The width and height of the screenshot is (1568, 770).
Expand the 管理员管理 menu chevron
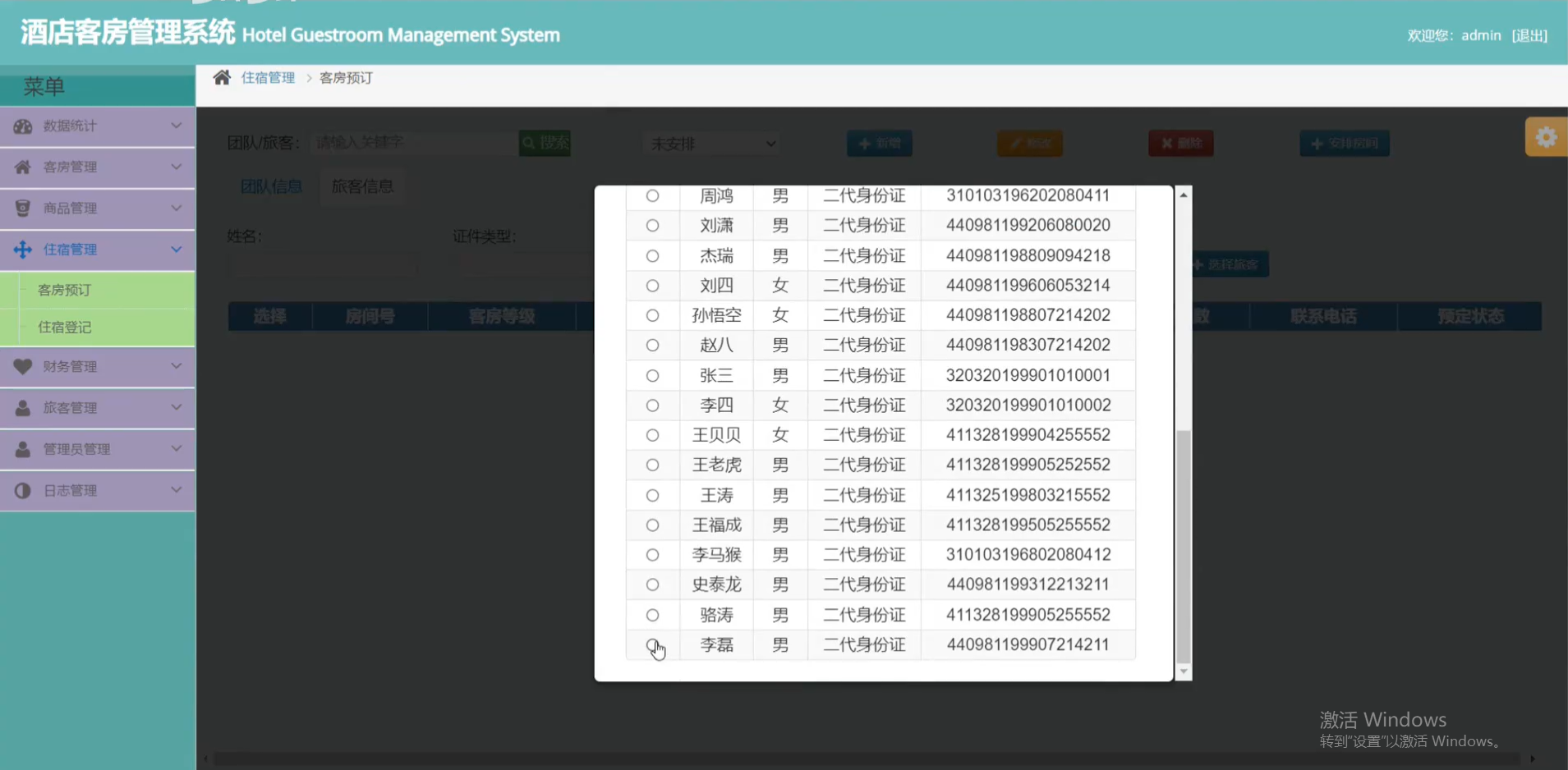click(176, 449)
